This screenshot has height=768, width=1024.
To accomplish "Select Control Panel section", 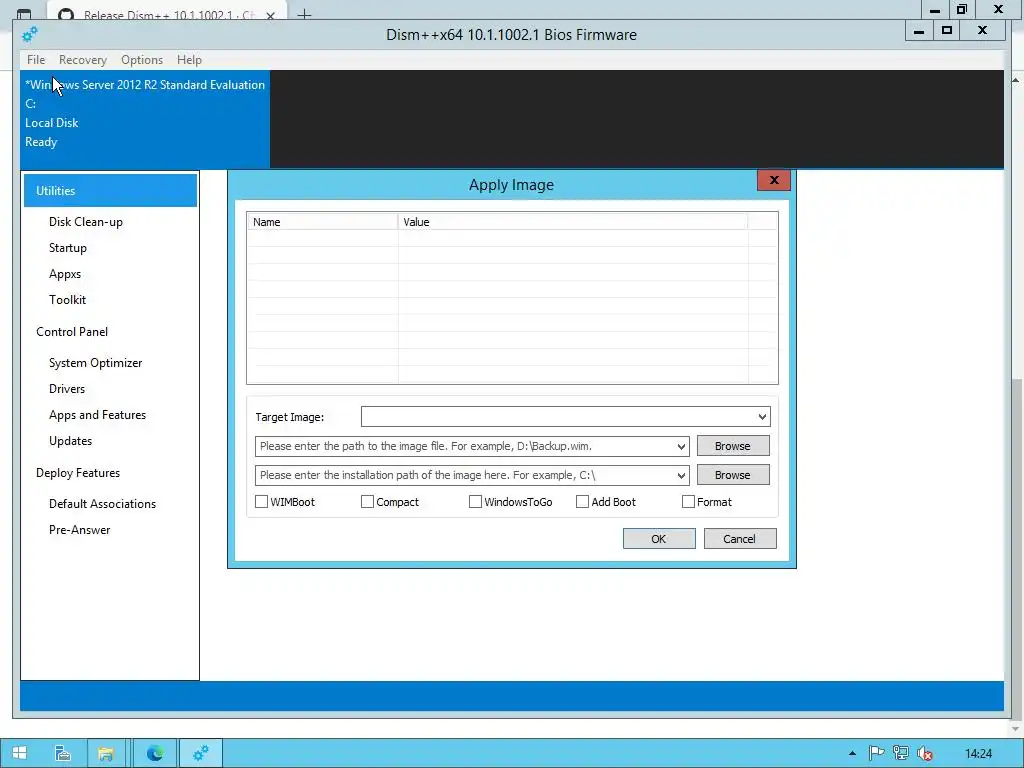I will point(72,332).
